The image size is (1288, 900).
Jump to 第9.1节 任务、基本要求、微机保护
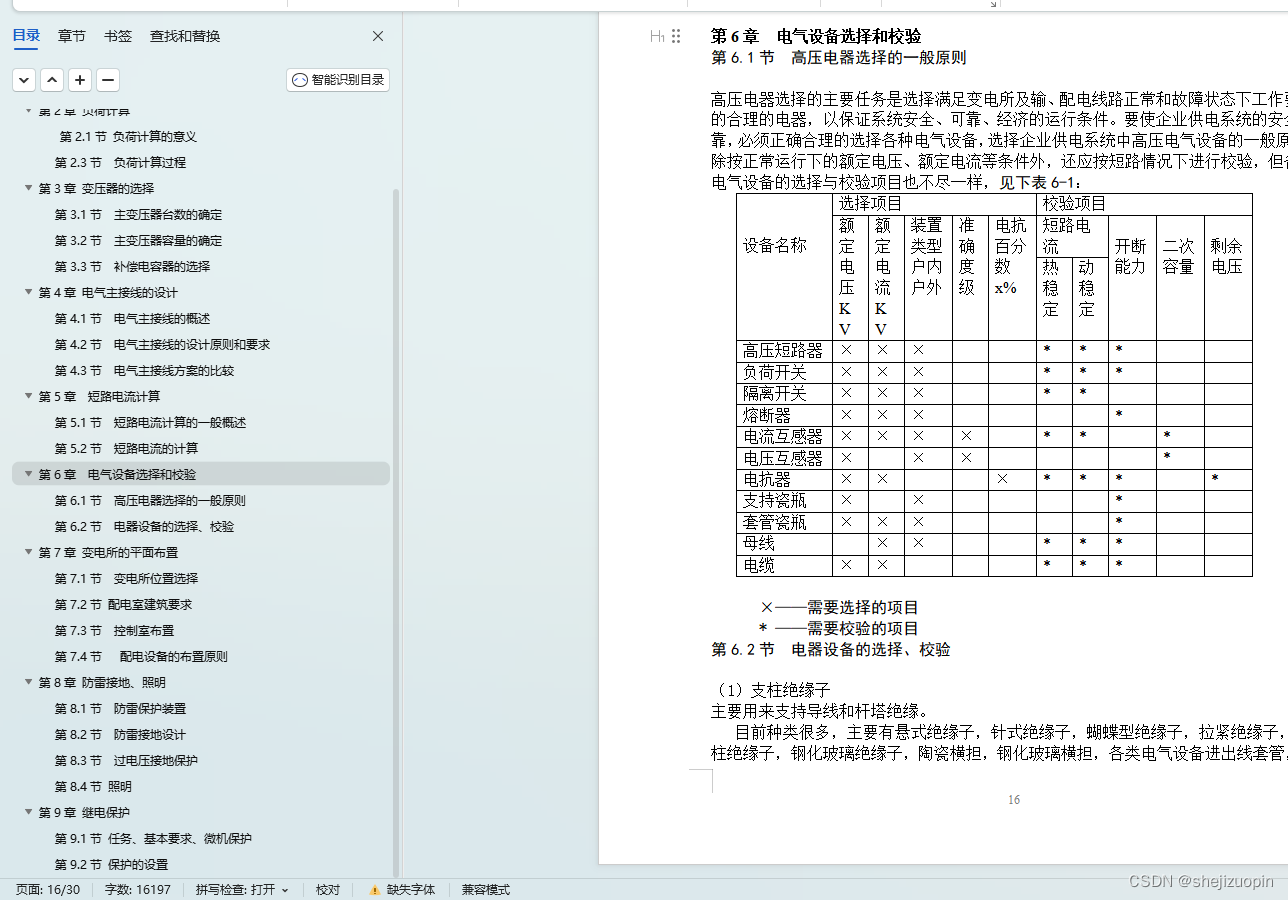point(153,838)
